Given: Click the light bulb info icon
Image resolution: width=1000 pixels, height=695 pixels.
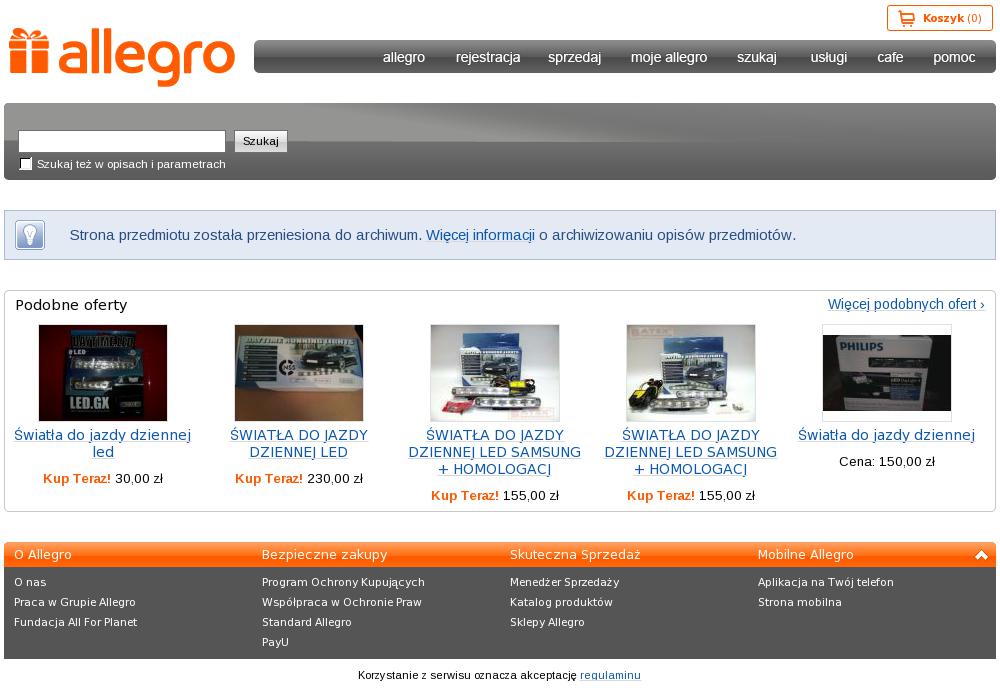Looking at the screenshot, I should tap(30, 235).
